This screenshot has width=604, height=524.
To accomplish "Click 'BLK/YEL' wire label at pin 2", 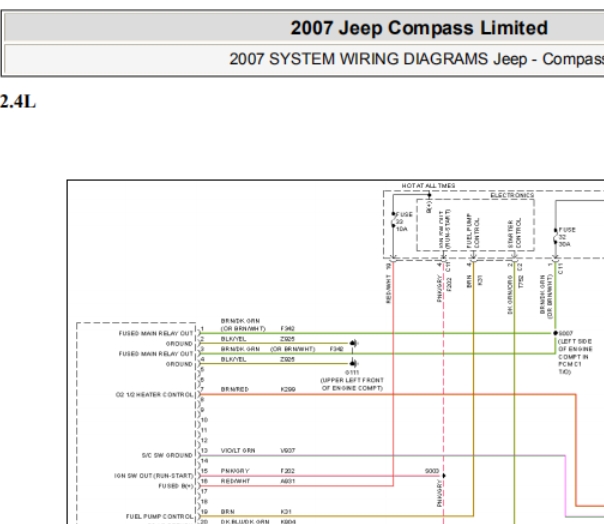I will pyautogui.click(x=233, y=339).
